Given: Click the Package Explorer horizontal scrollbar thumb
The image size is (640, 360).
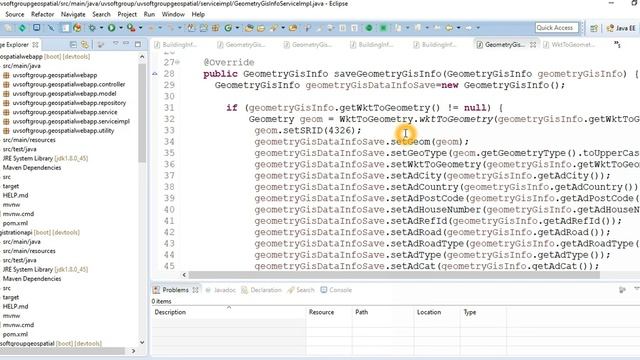Looking at the screenshot, I should (62, 351).
